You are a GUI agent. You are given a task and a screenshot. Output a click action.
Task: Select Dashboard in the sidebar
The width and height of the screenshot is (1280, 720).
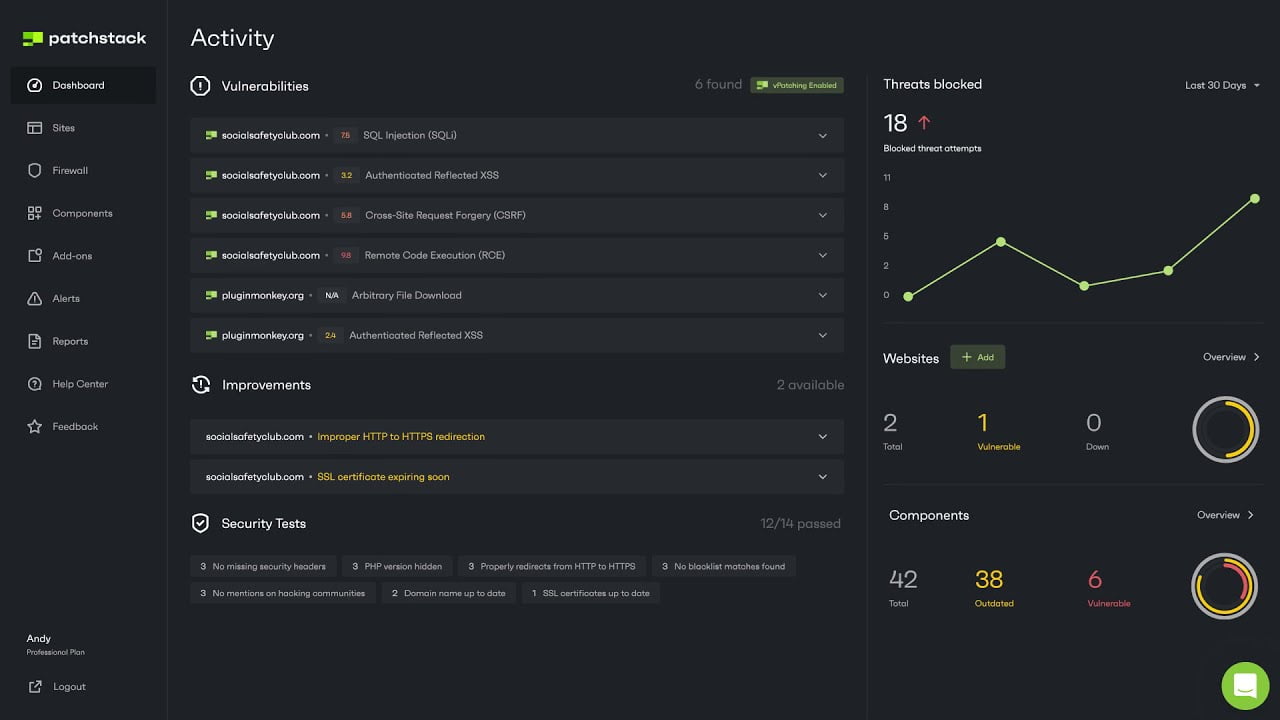(78, 85)
